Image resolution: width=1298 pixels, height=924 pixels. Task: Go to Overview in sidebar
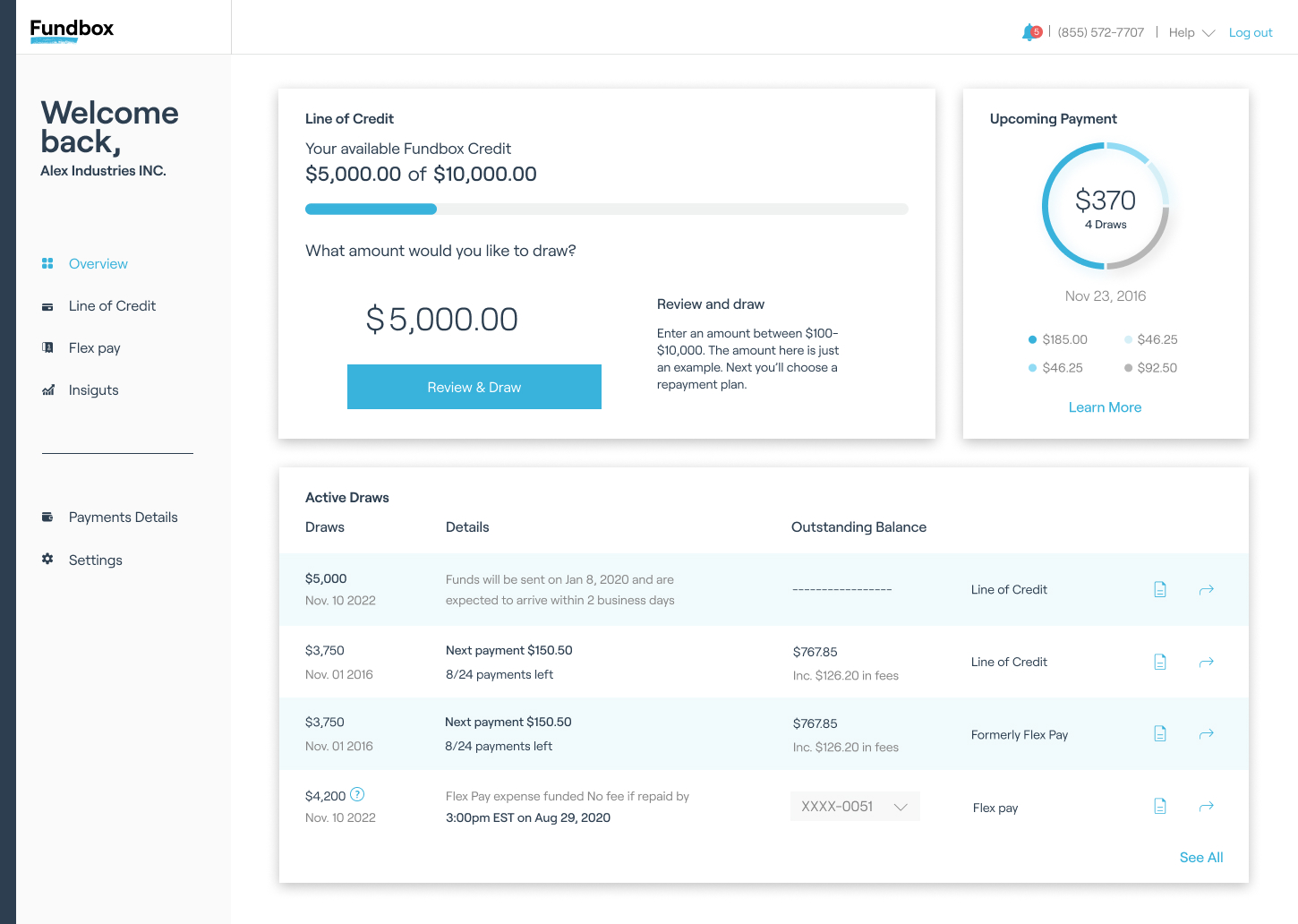coord(98,263)
